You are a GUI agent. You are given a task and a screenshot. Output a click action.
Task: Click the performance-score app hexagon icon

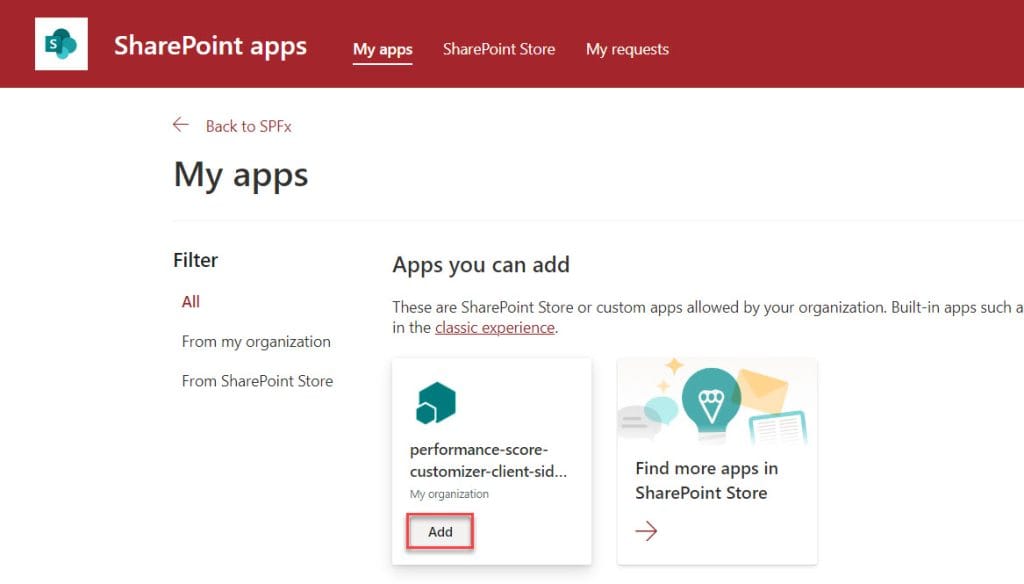pos(436,403)
